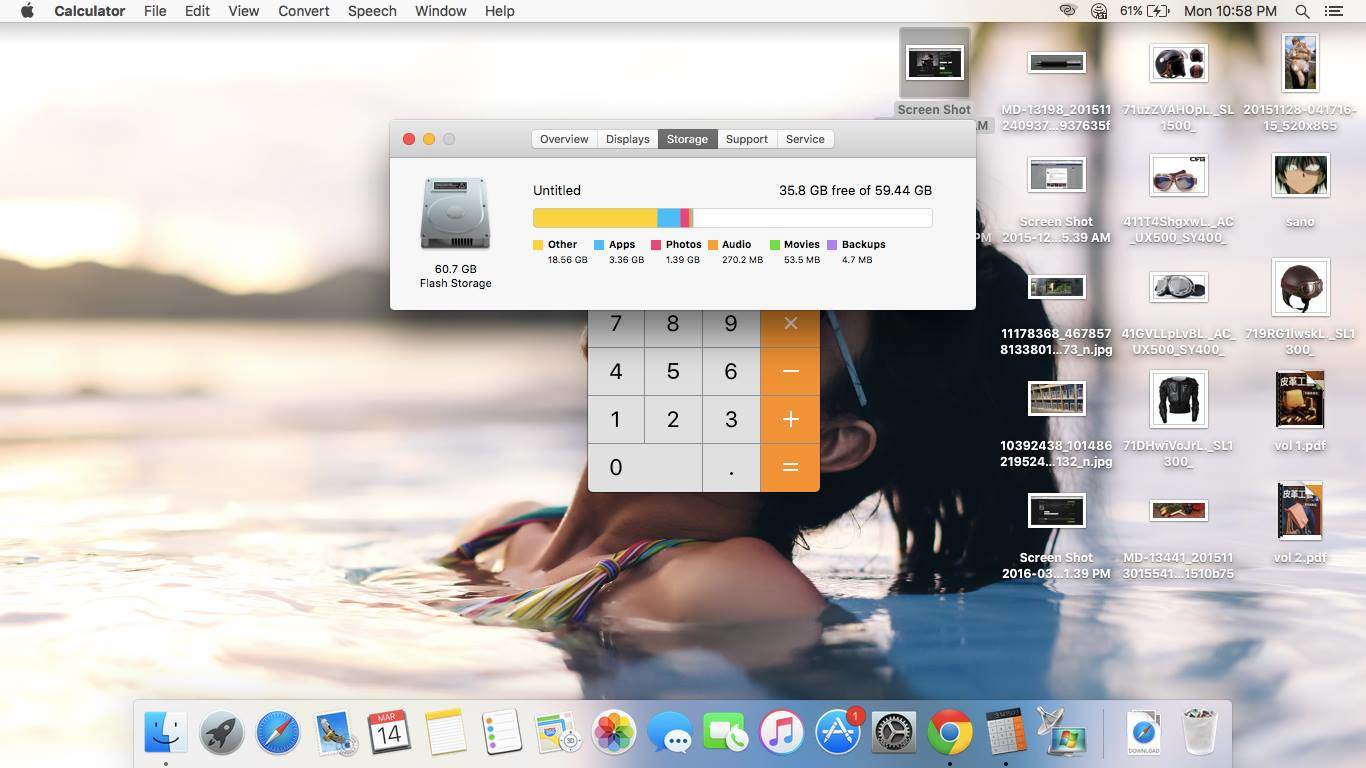Select the vol 1.pdf desktop file

pyautogui.click(x=1300, y=400)
